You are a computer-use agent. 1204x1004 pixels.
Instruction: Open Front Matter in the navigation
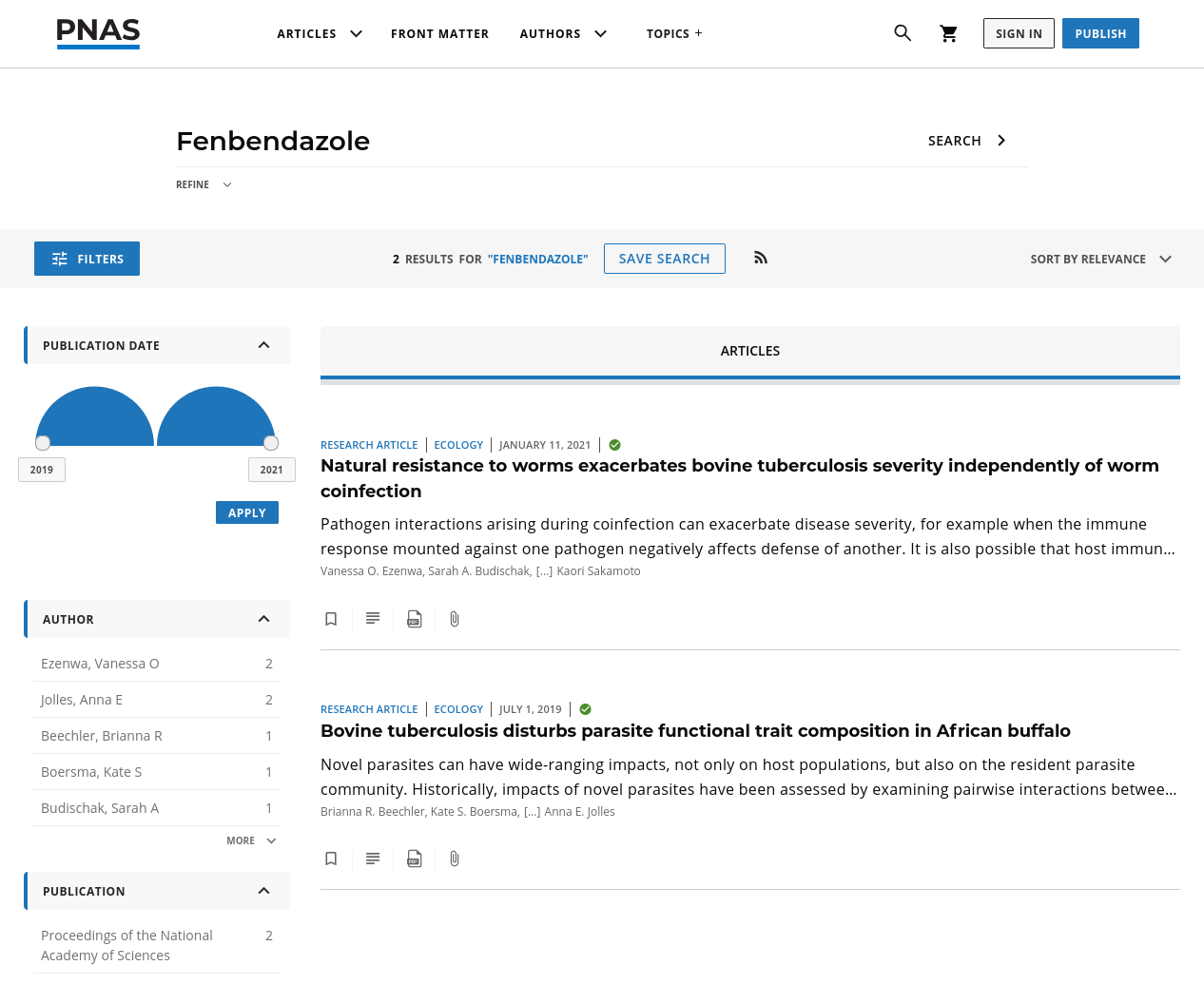pyautogui.click(x=439, y=33)
